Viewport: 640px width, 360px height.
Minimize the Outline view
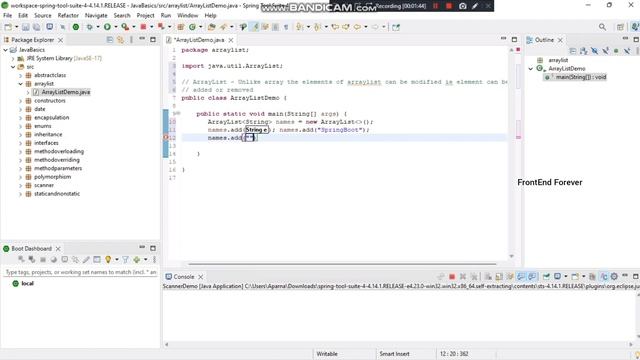click(x=625, y=39)
